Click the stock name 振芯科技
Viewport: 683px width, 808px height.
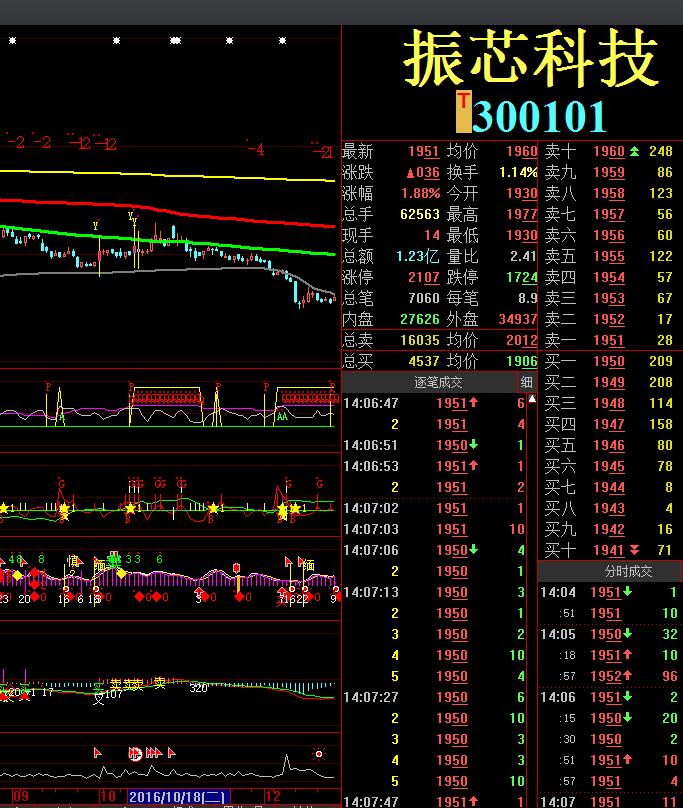(x=530, y=57)
